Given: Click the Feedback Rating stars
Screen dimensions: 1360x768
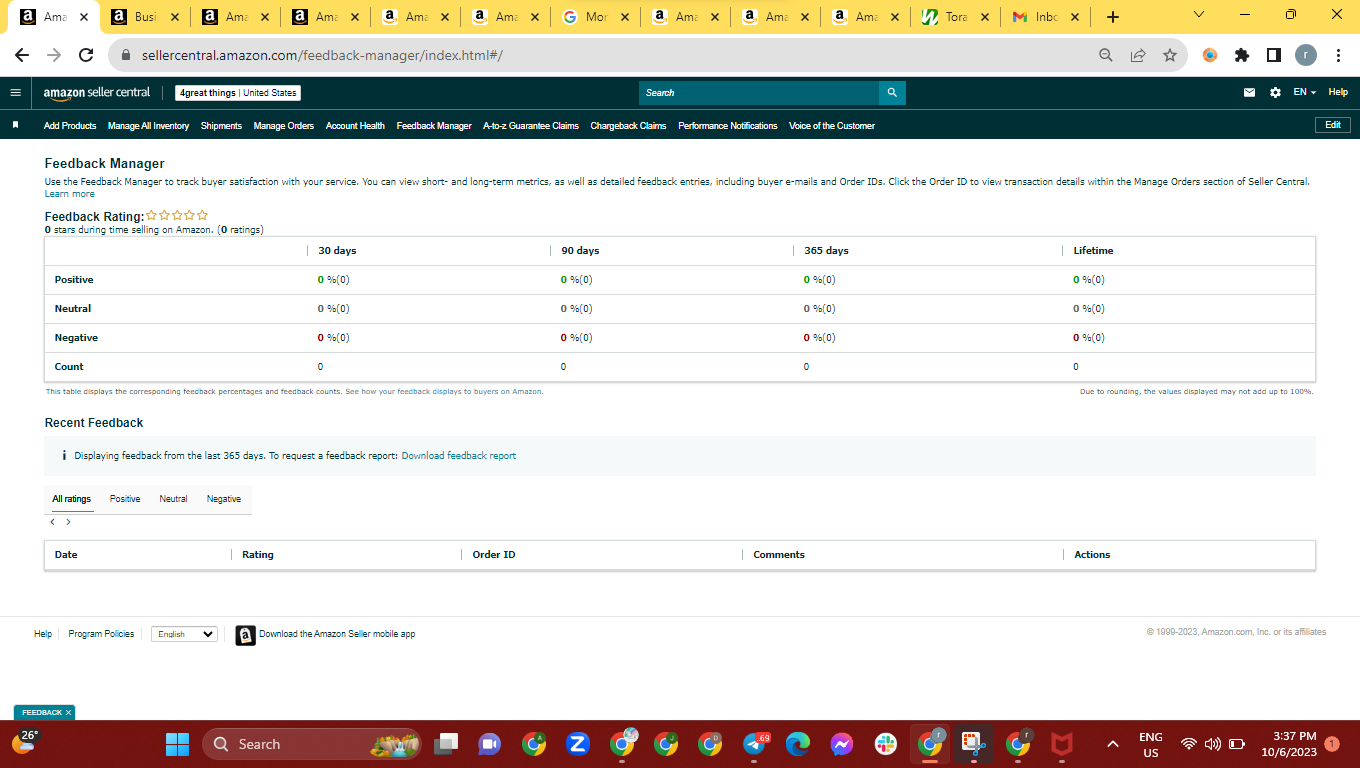Looking at the screenshot, I should pos(177,215).
